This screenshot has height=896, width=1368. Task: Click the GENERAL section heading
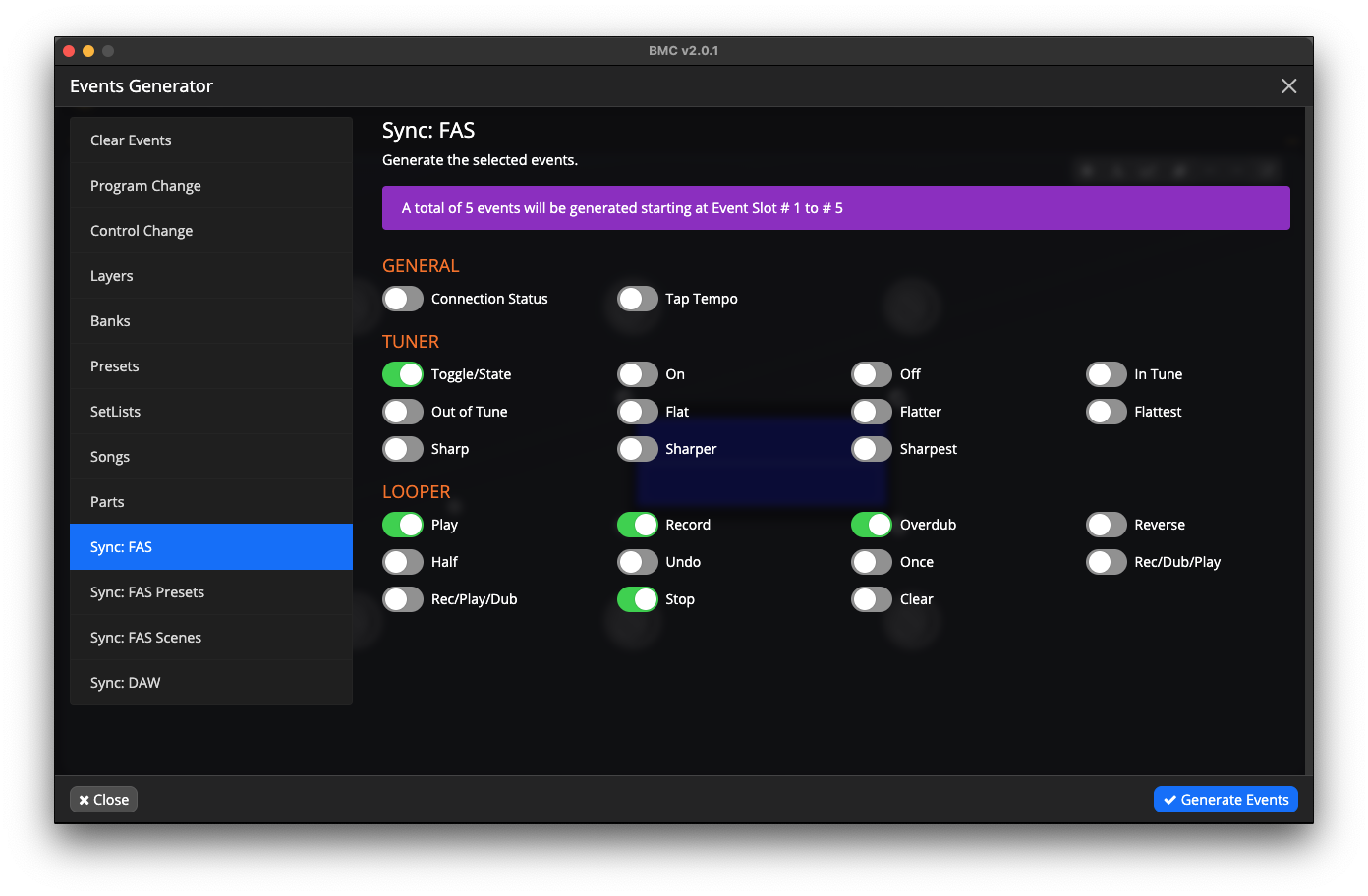click(421, 266)
